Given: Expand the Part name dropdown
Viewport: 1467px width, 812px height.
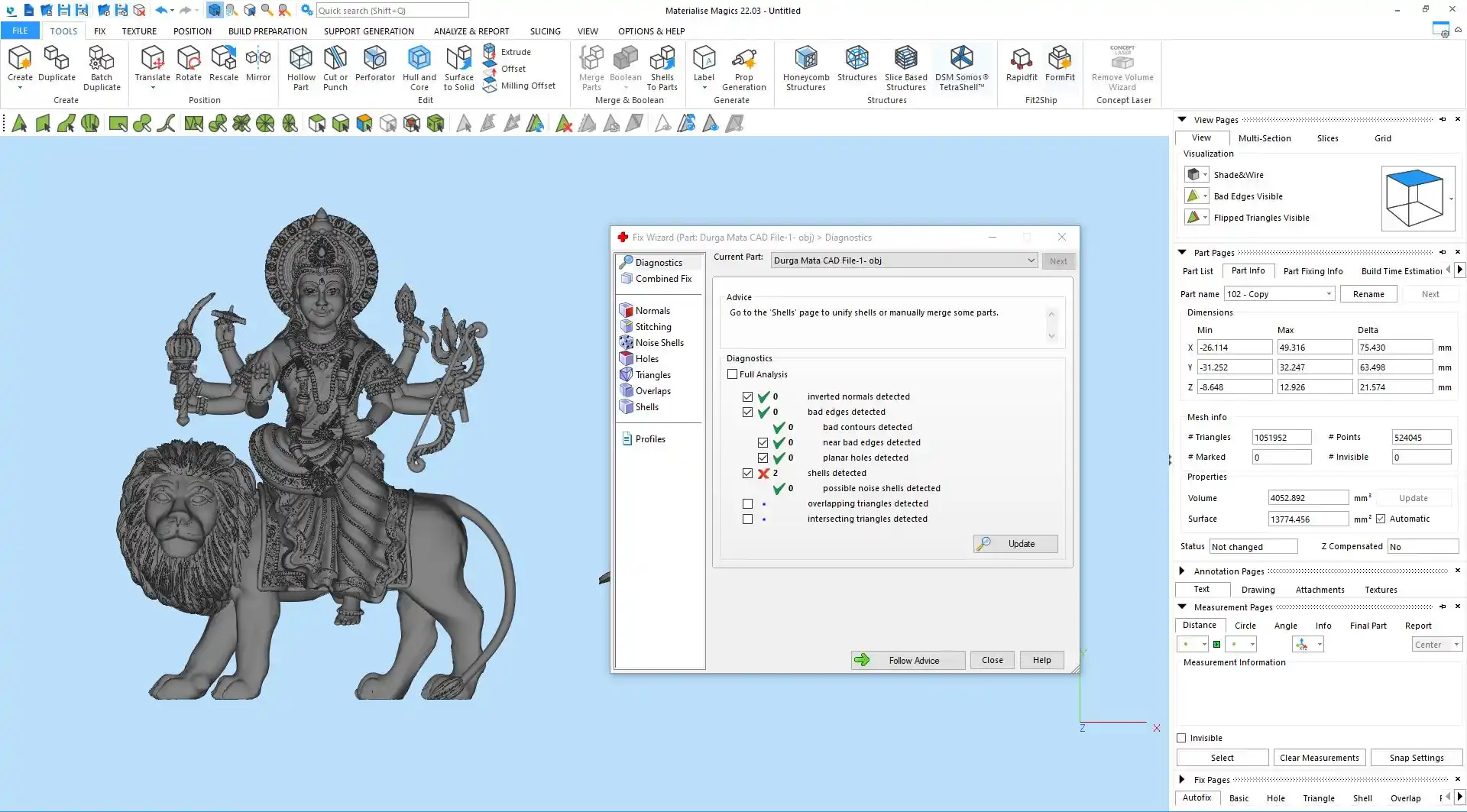Looking at the screenshot, I should pyautogui.click(x=1329, y=294).
